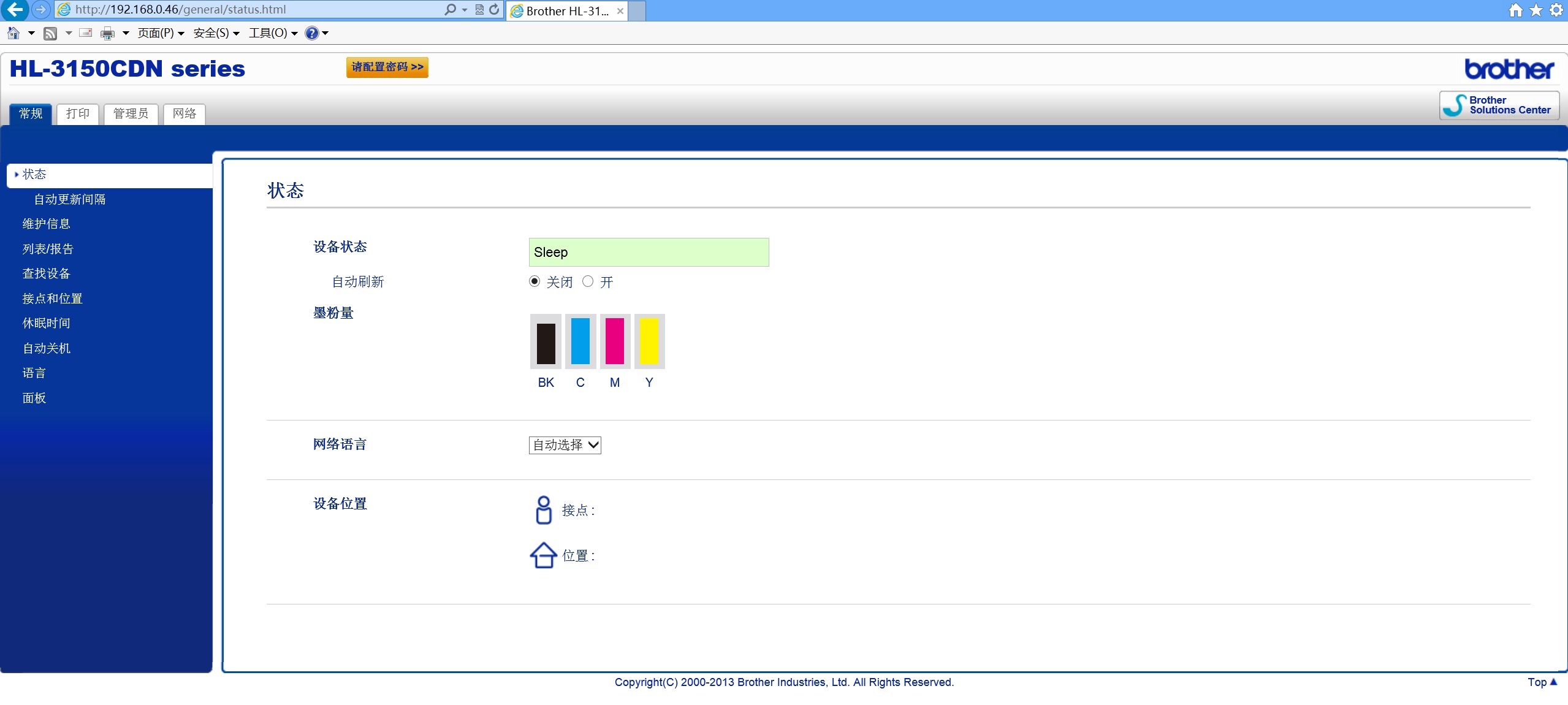Viewport: 1568px width, 705px height.
Task: Click the contact person icon
Action: tap(543, 510)
